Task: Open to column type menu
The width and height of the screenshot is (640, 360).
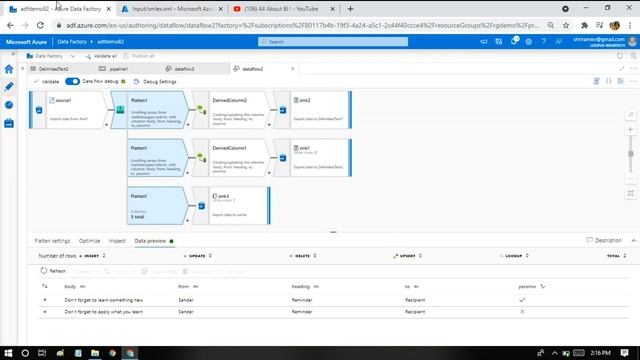Action: click(416, 287)
